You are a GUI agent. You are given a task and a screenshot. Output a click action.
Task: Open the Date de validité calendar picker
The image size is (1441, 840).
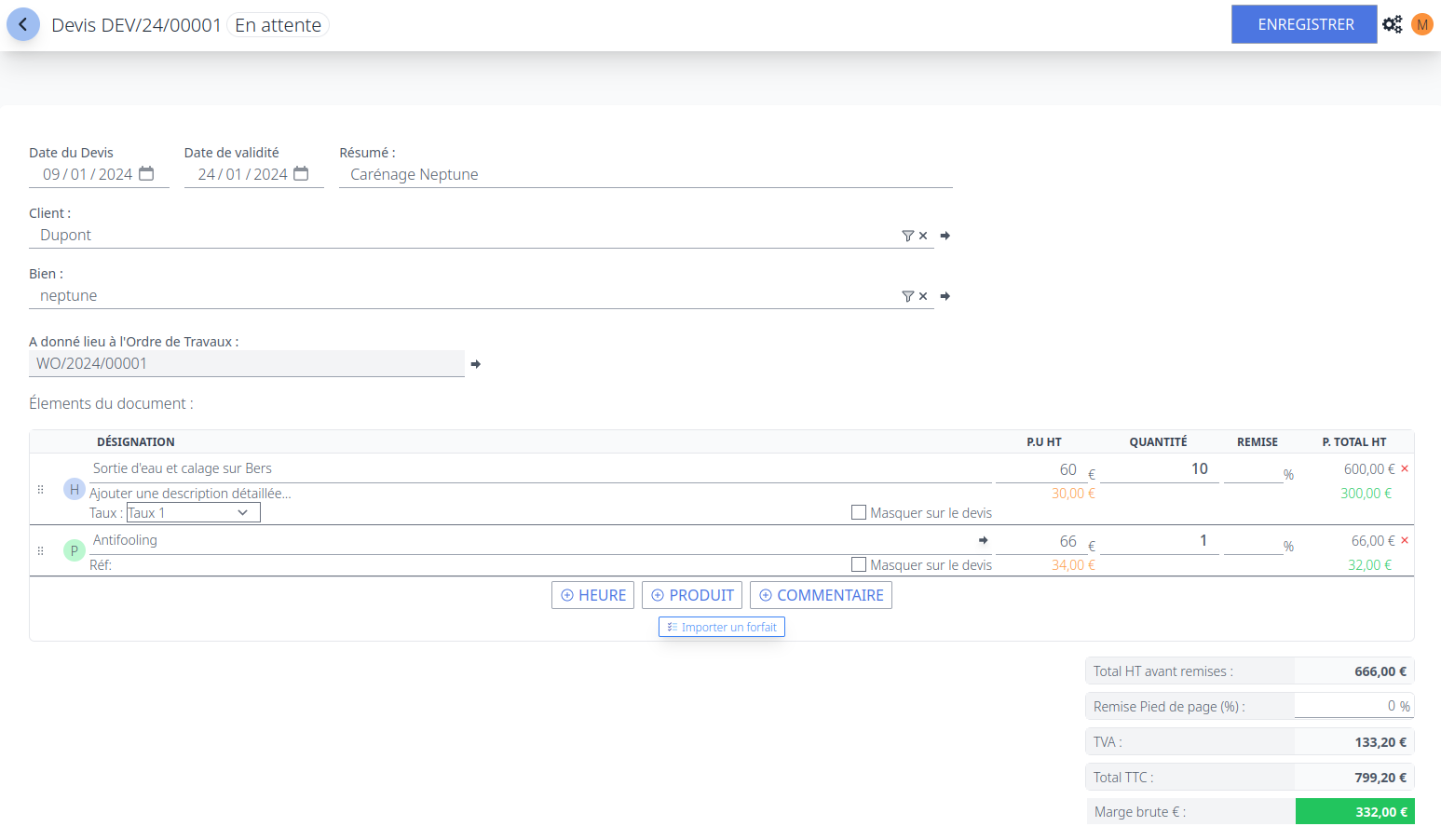pos(301,174)
